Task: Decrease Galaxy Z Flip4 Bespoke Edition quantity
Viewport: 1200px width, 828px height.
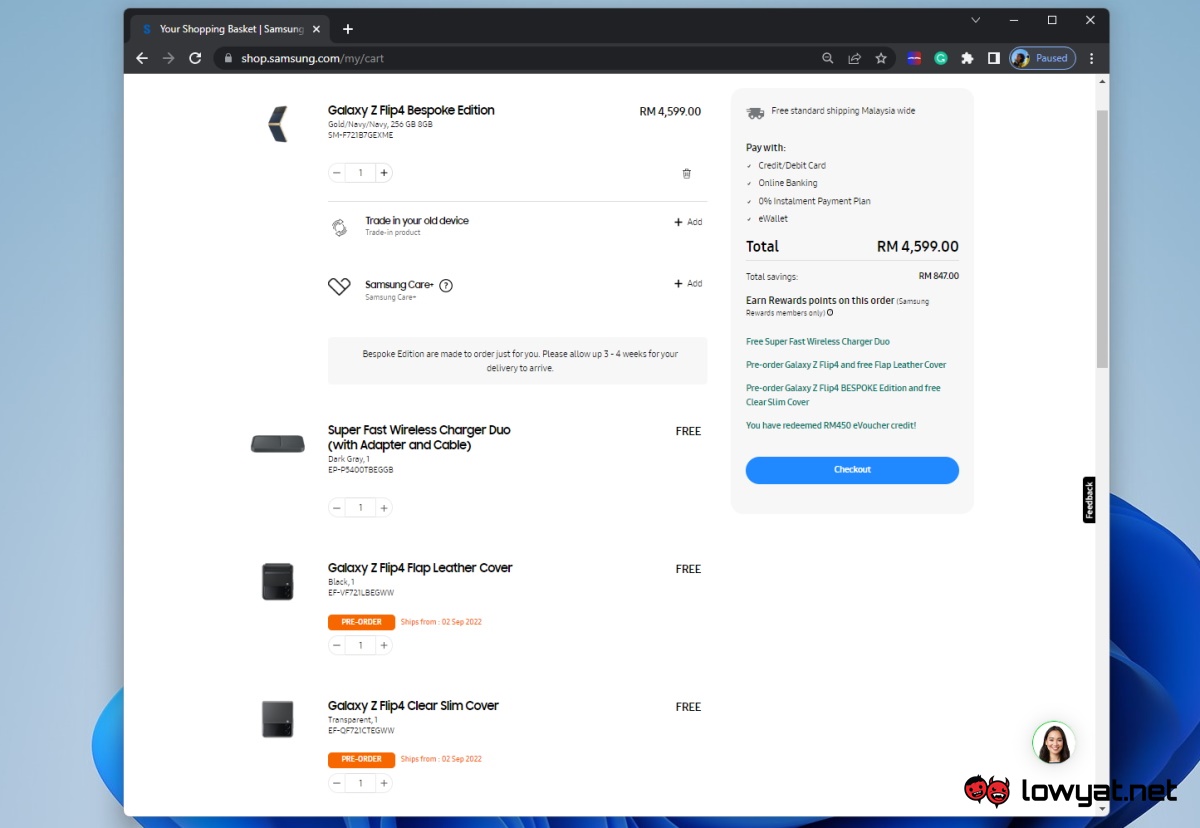Action: [x=337, y=173]
